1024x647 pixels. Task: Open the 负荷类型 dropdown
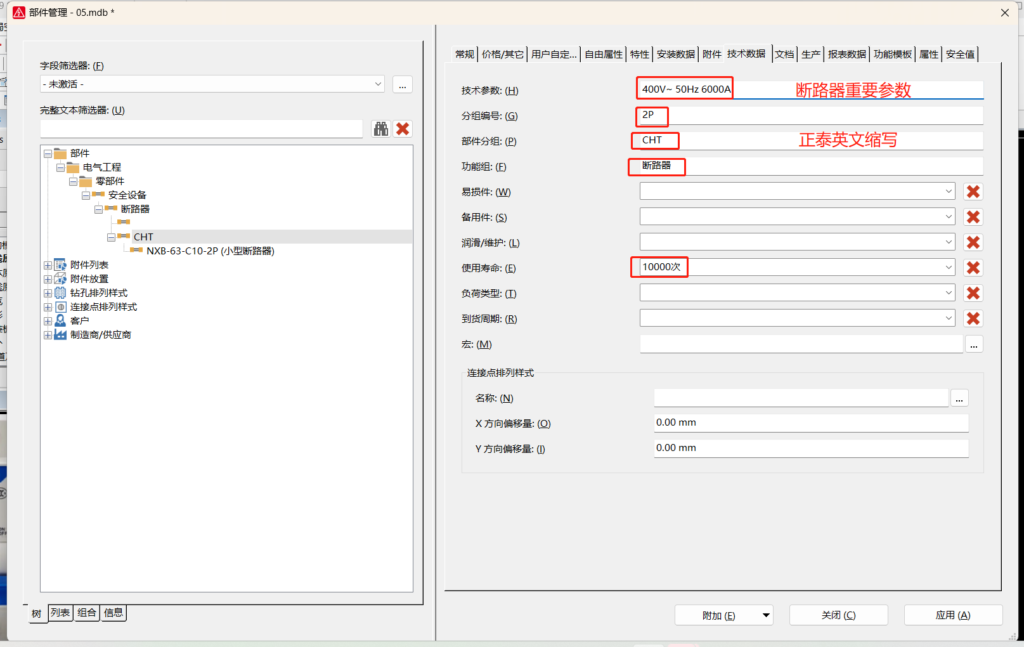947,293
